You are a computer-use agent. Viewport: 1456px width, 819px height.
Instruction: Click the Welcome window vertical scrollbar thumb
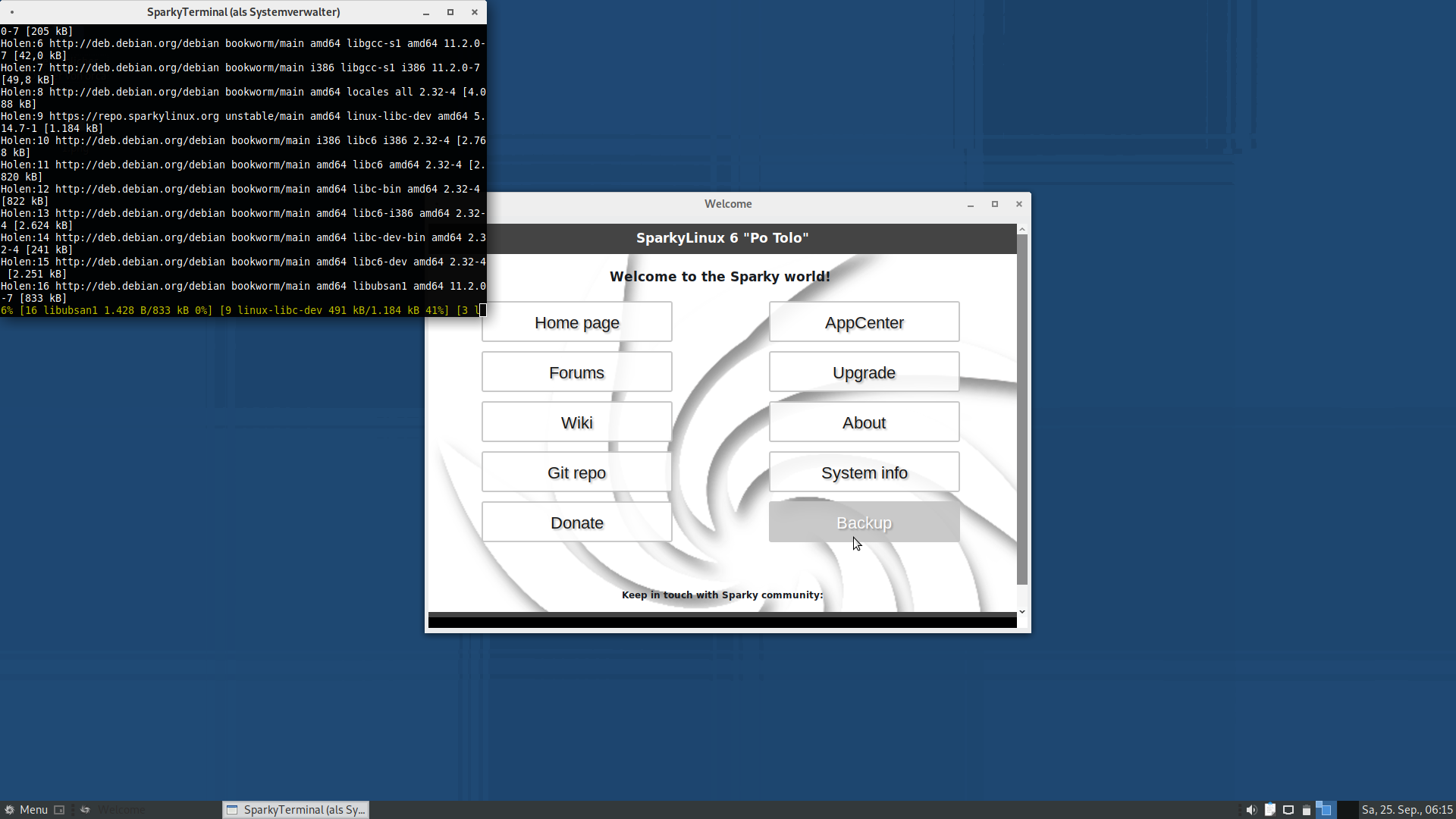tap(1022, 409)
